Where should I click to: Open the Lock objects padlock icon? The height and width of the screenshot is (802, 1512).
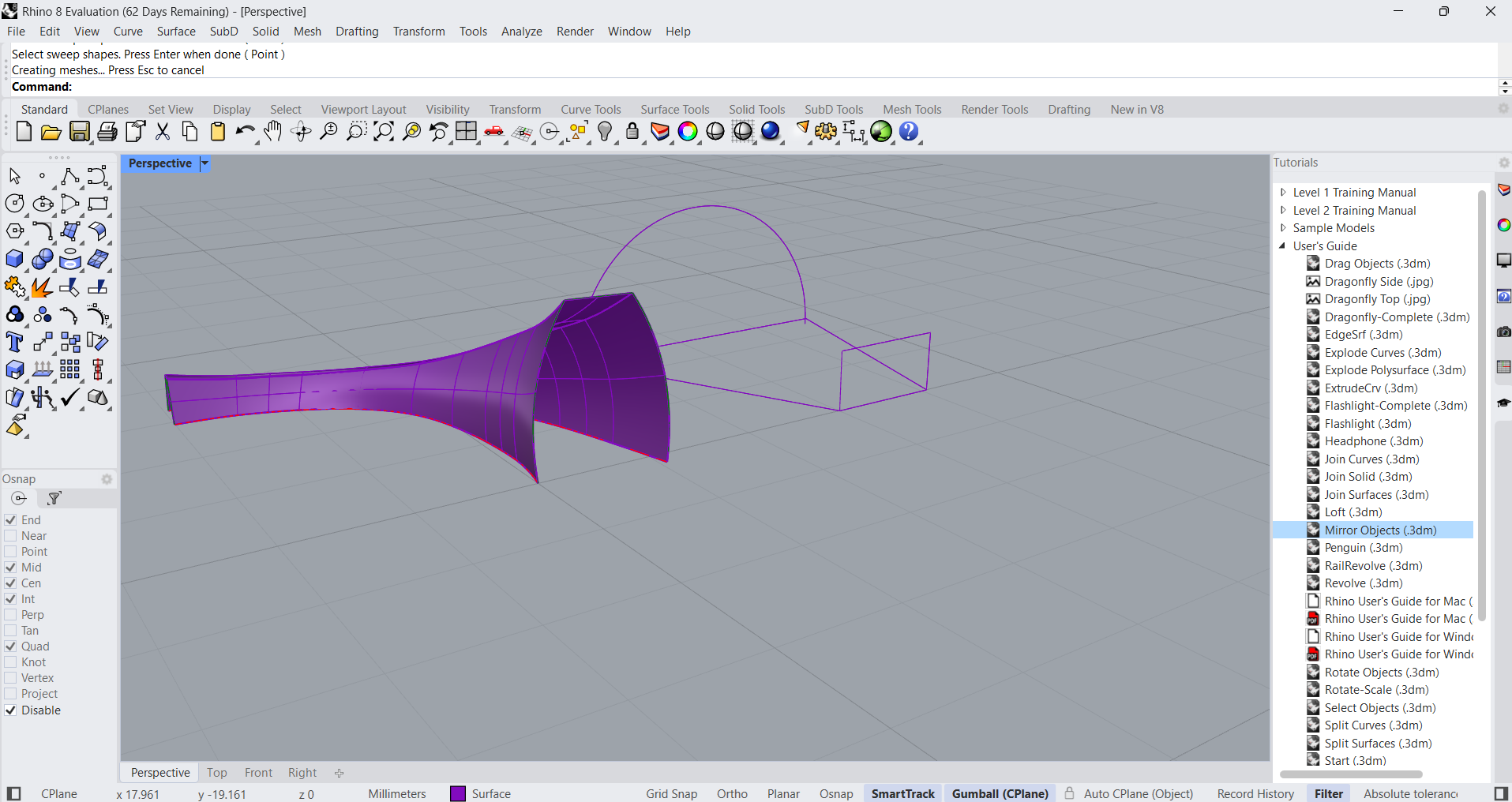(x=632, y=132)
